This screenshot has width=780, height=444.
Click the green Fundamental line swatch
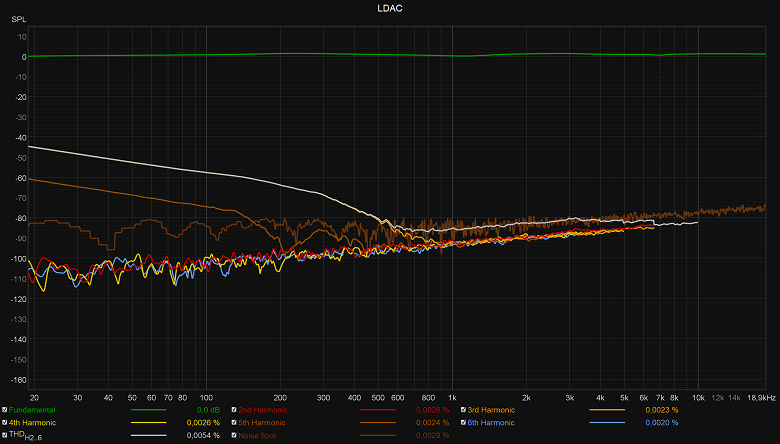(149, 410)
